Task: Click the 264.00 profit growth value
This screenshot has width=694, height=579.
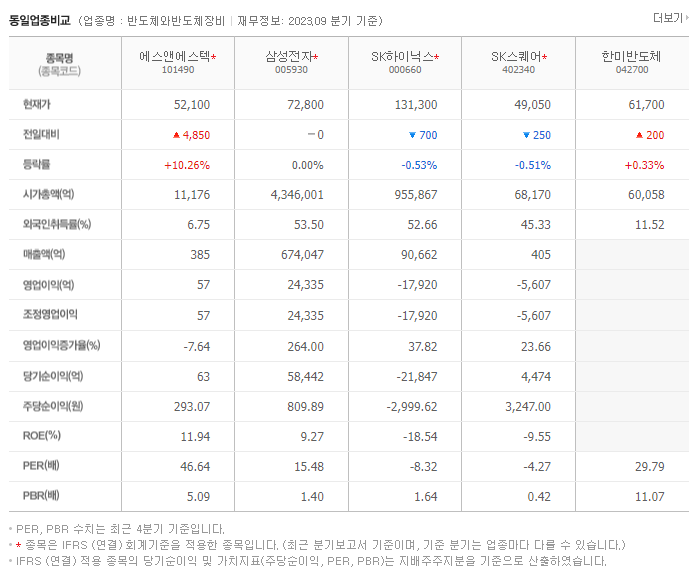Action: click(x=305, y=347)
